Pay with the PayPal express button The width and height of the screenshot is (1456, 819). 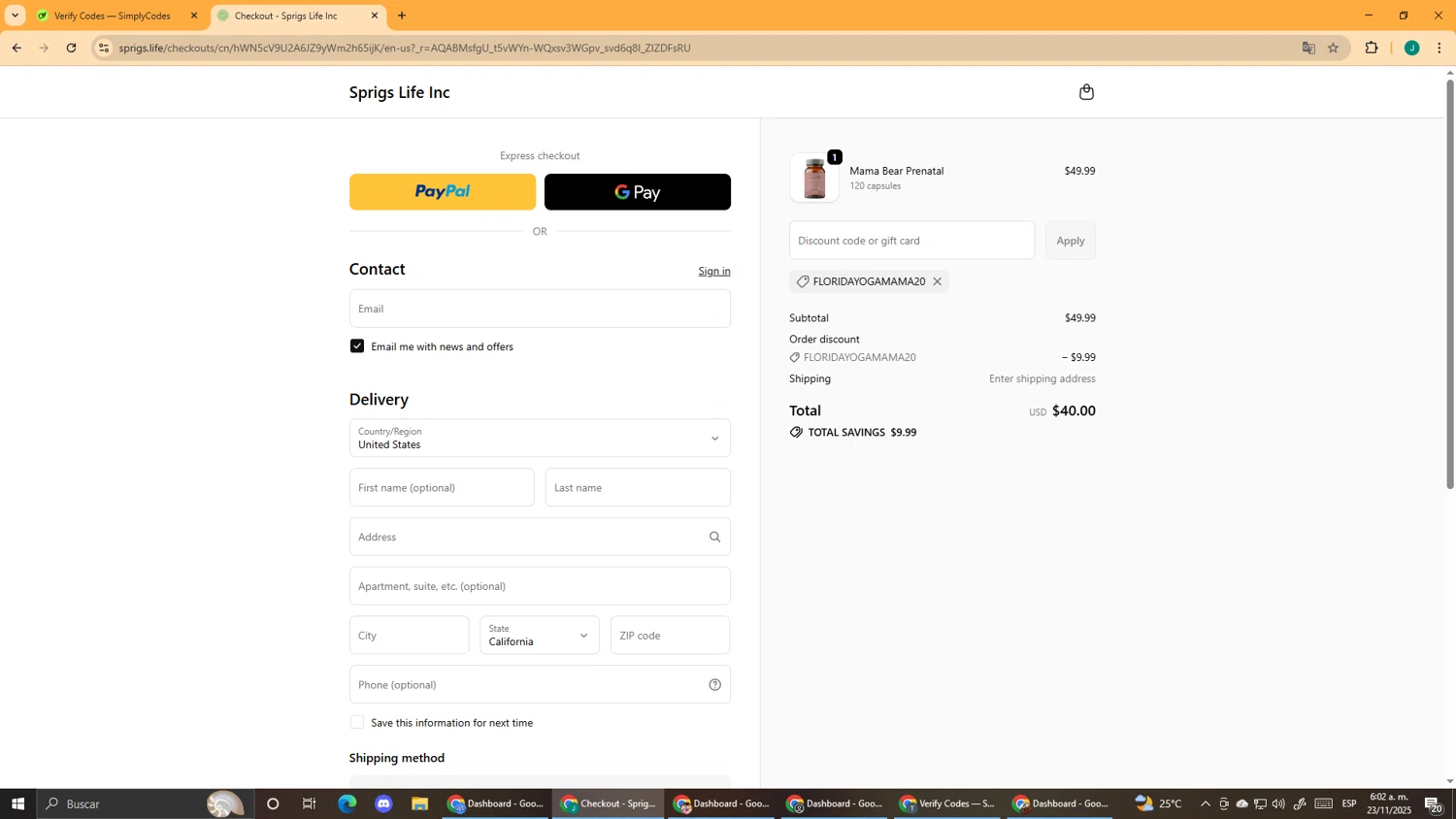(443, 192)
